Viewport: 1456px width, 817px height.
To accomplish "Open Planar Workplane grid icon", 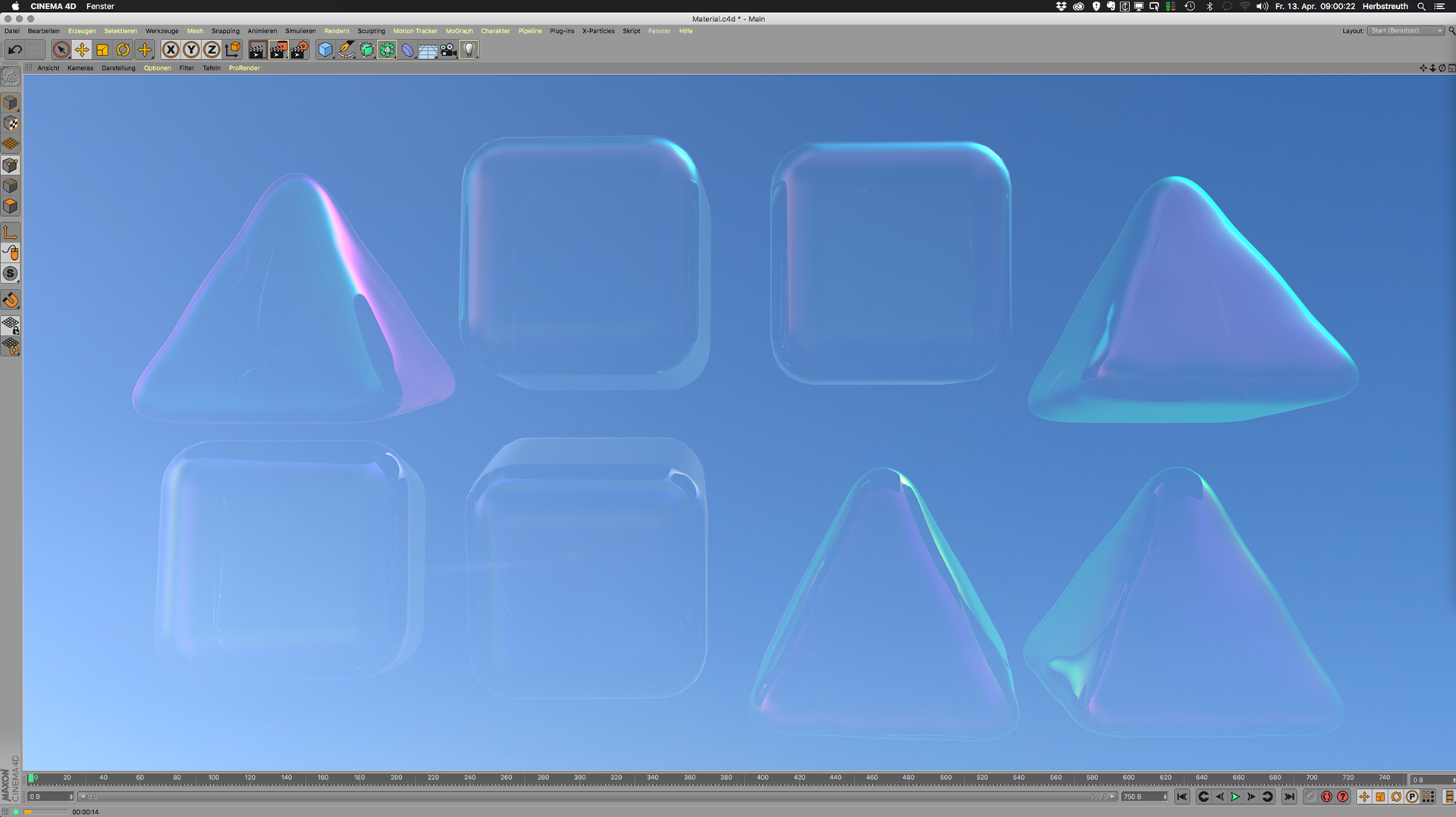I will 11,346.
